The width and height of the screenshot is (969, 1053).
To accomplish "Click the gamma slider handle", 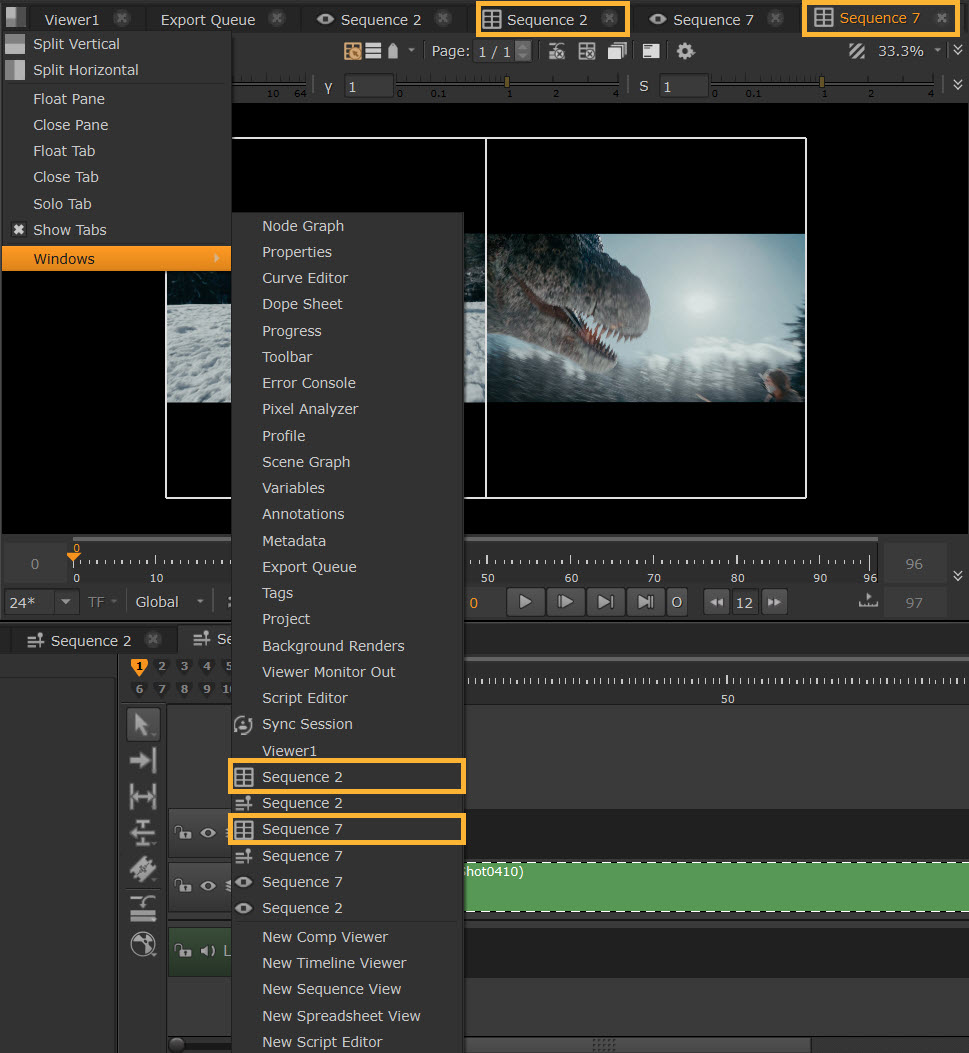I will (x=507, y=82).
